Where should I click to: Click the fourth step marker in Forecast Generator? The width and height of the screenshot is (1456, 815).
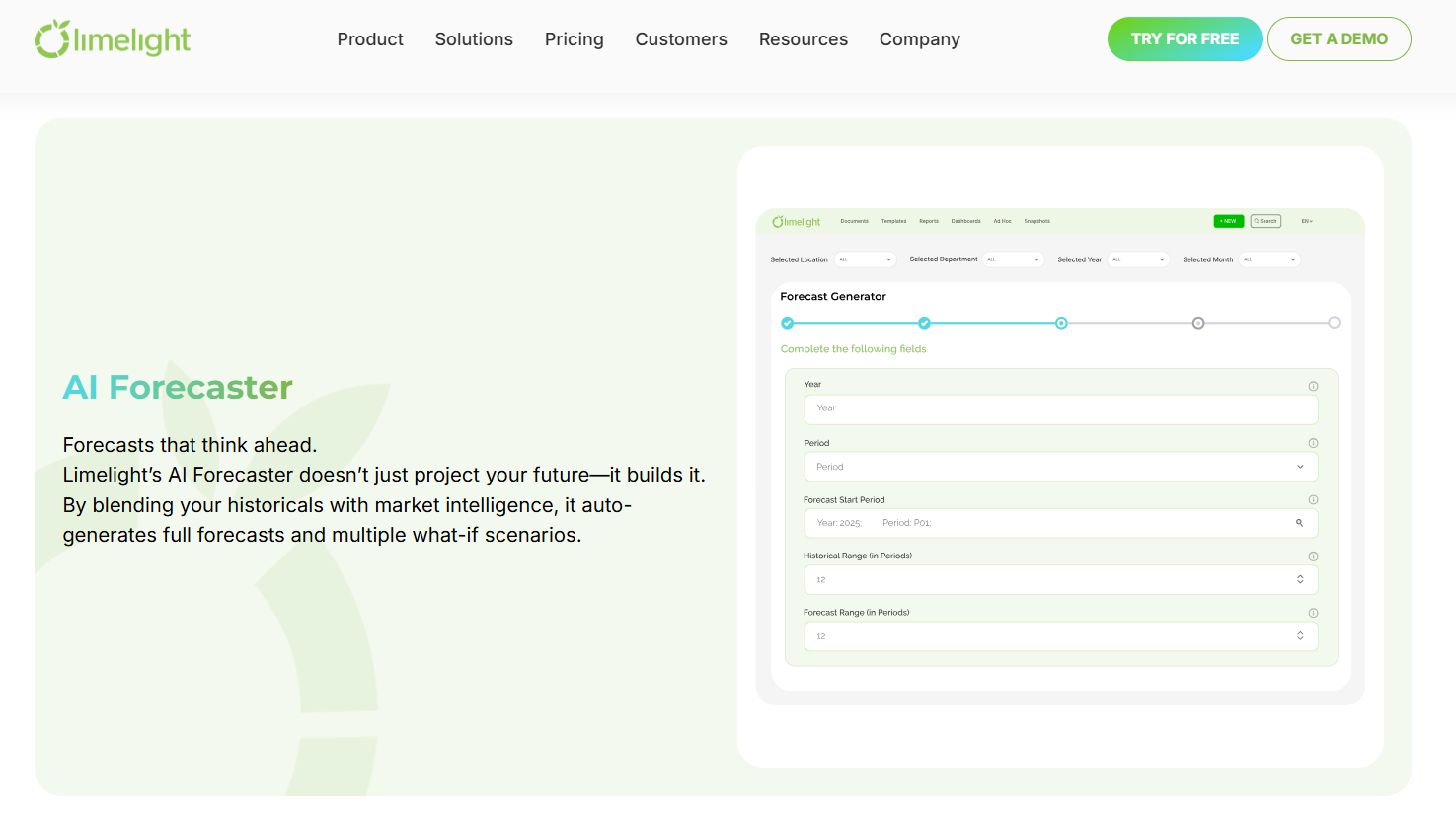coord(1198,323)
